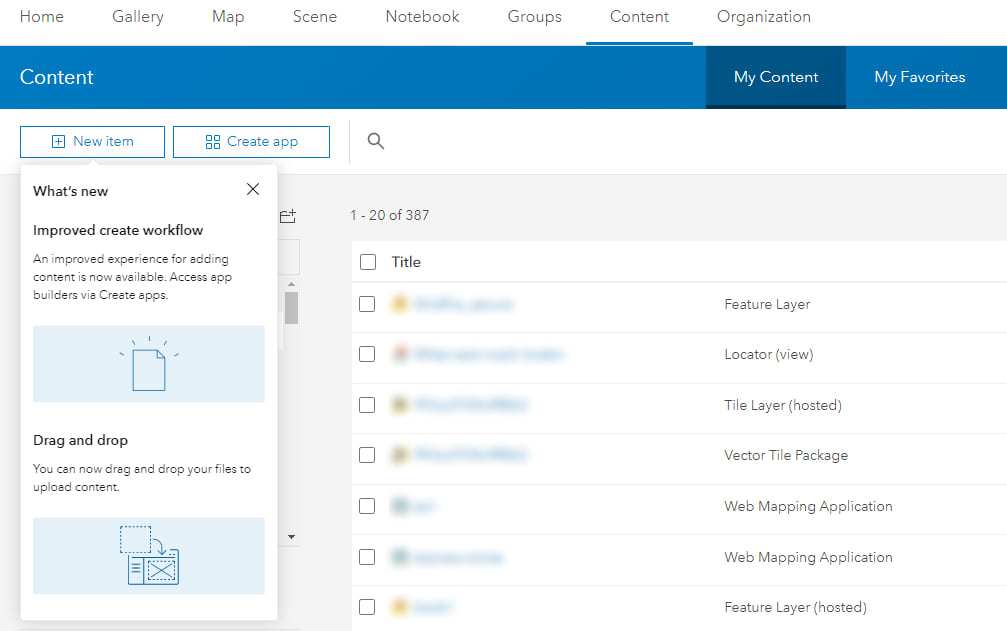
Task: Click the folder list scroll down arrow
Action: point(292,537)
